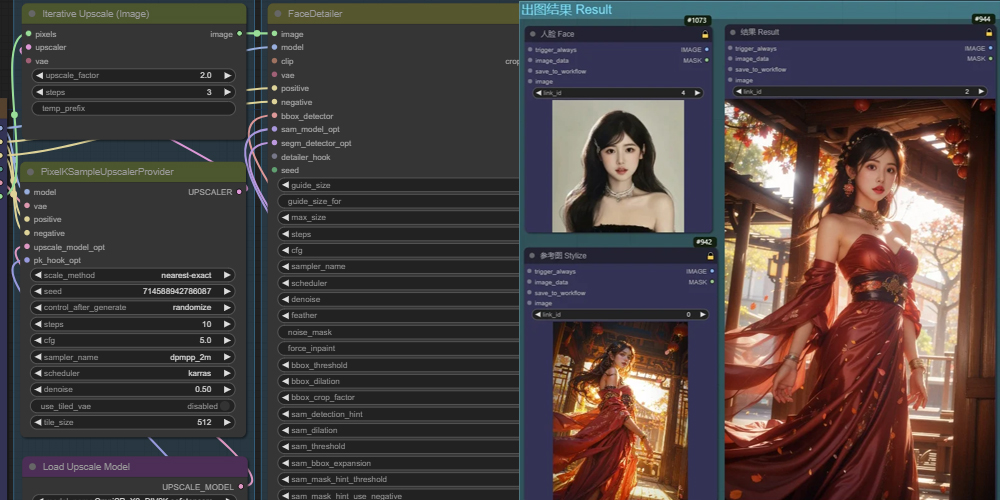The height and width of the screenshot is (500, 1000).
Task: Open the control_after_generate randomize selector
Action: click(x=133, y=307)
